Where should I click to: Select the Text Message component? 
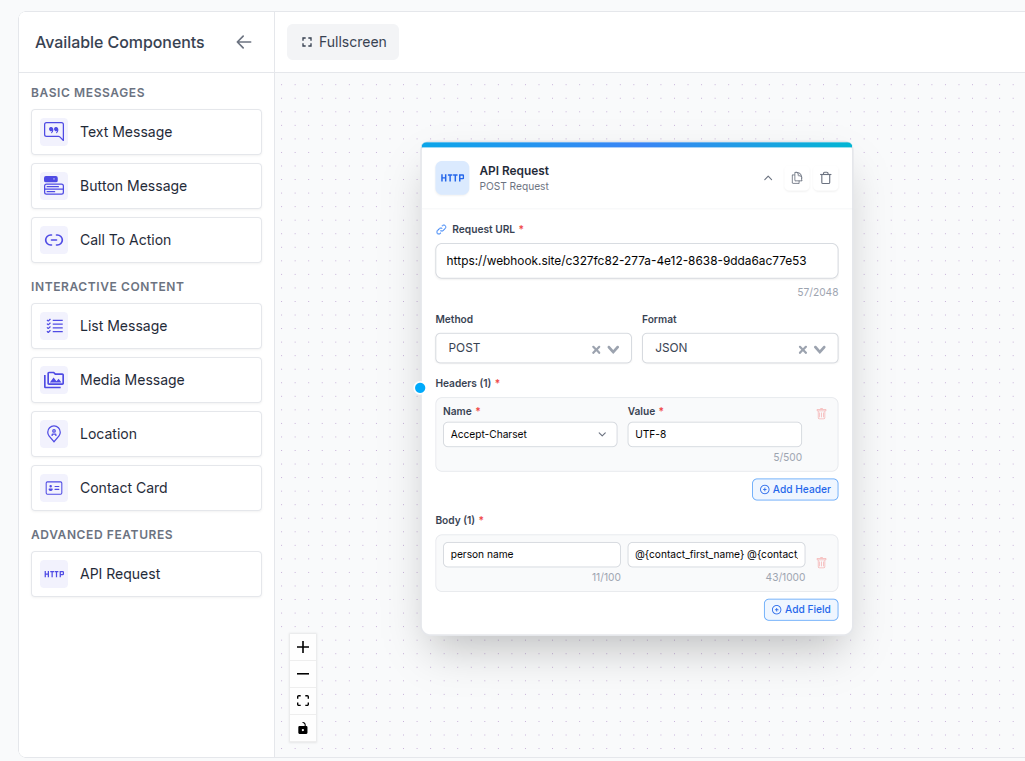[x=146, y=132]
